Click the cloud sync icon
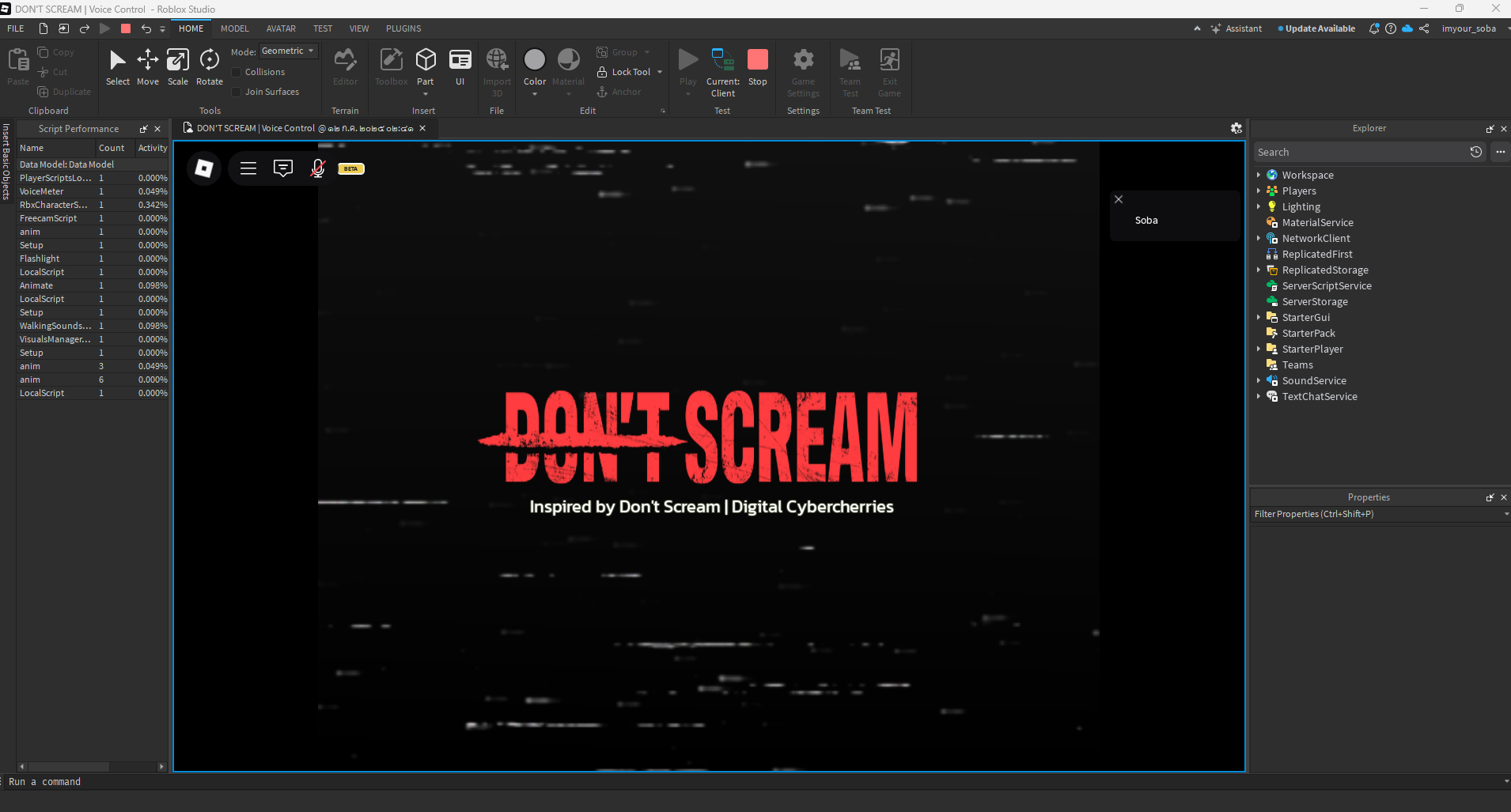 [x=1407, y=28]
